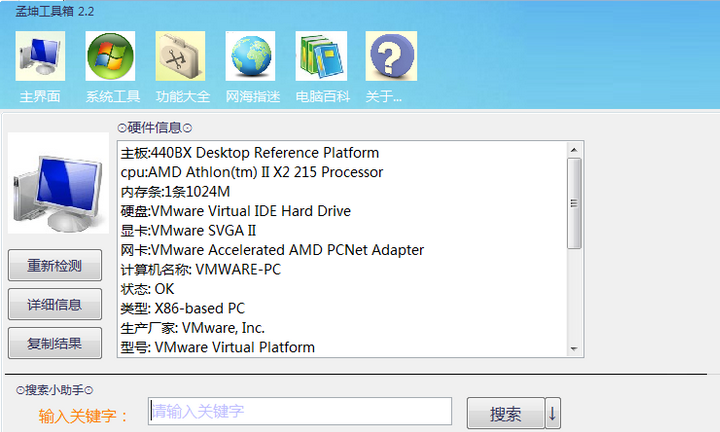Viewport: 720px width, 432px height.
Task: Click the large computer picture on left
Action: click(58, 183)
